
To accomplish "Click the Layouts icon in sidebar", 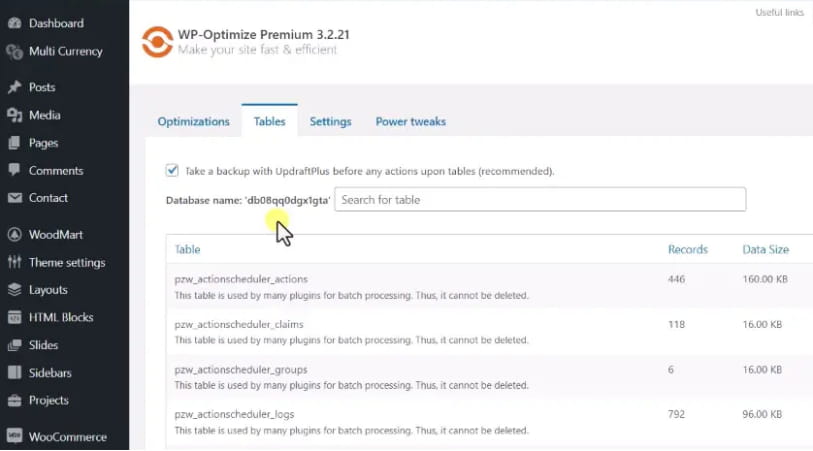I will pos(14,290).
